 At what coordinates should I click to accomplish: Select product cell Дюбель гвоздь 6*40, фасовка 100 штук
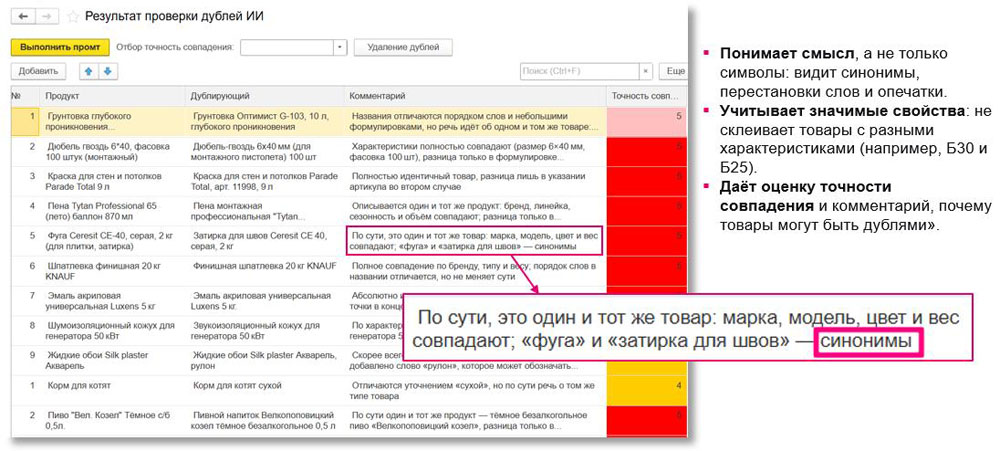coord(112,151)
